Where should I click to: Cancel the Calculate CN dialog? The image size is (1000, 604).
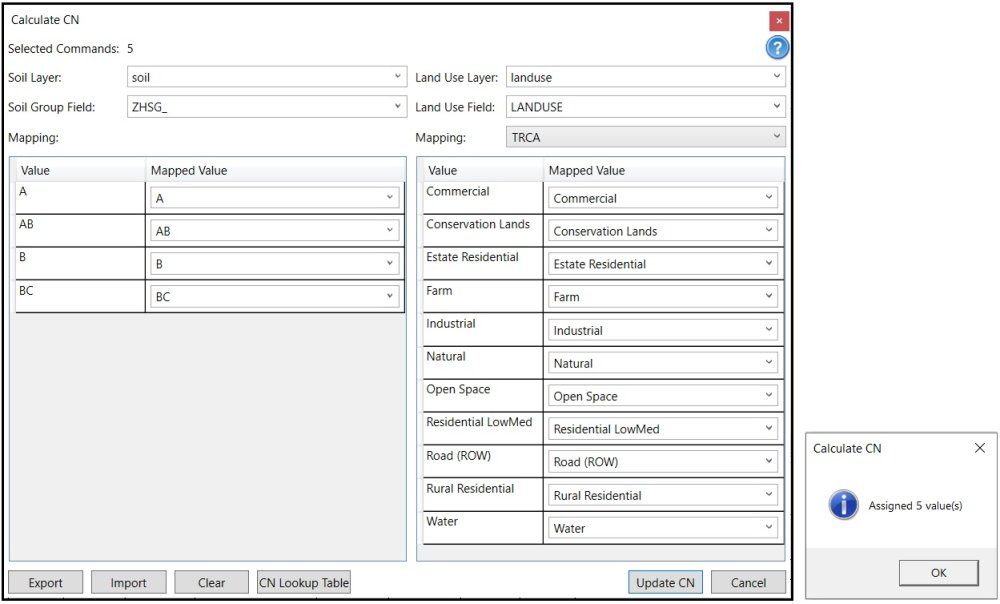click(749, 582)
